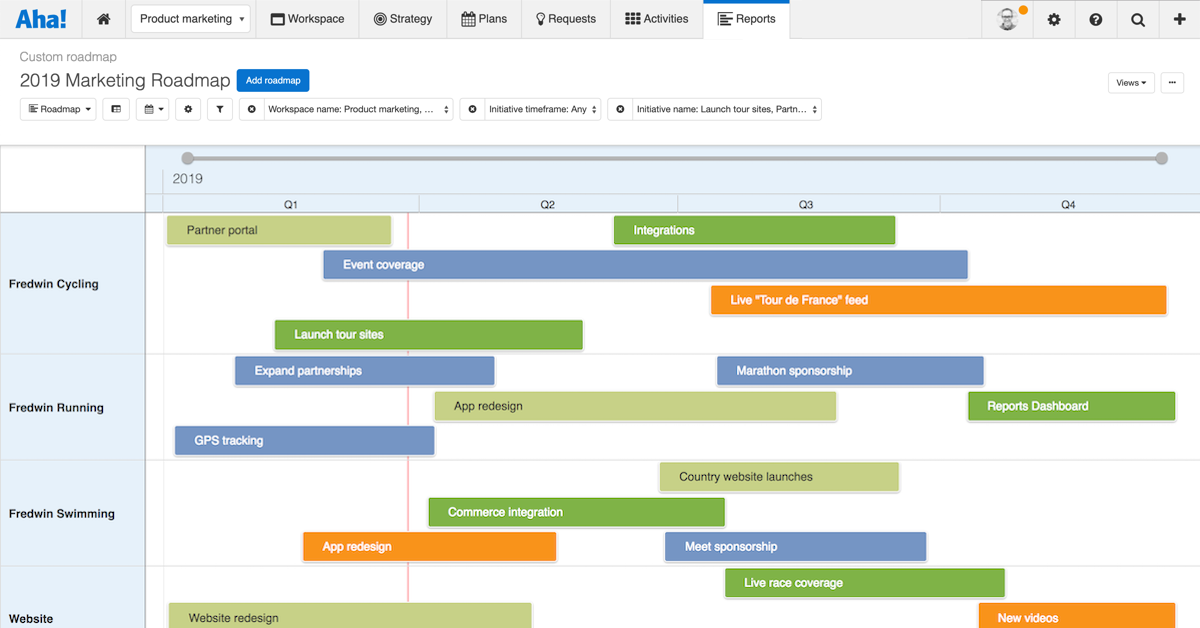Open the Partner portal bar
This screenshot has width=1200, height=628.
(279, 230)
